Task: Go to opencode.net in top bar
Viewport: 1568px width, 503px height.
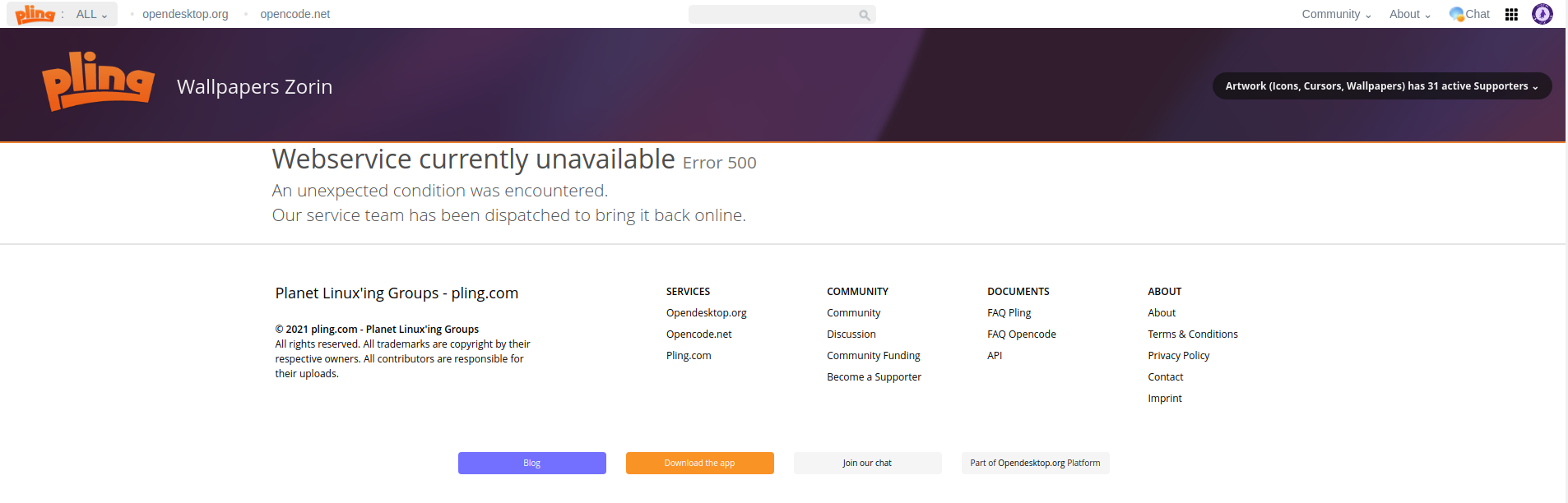Action: tap(295, 14)
